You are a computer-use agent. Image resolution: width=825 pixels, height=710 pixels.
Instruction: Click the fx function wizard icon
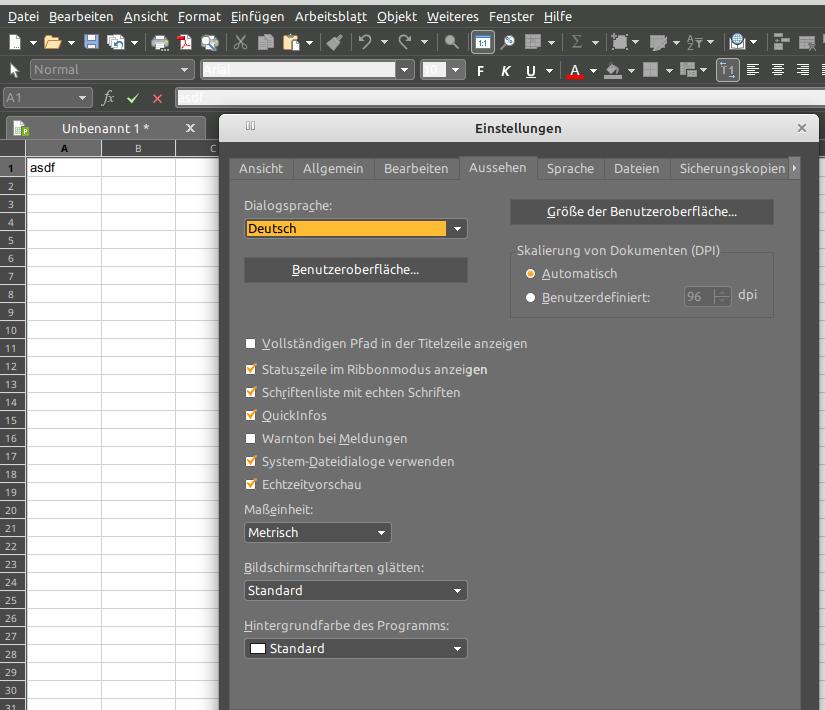108,98
